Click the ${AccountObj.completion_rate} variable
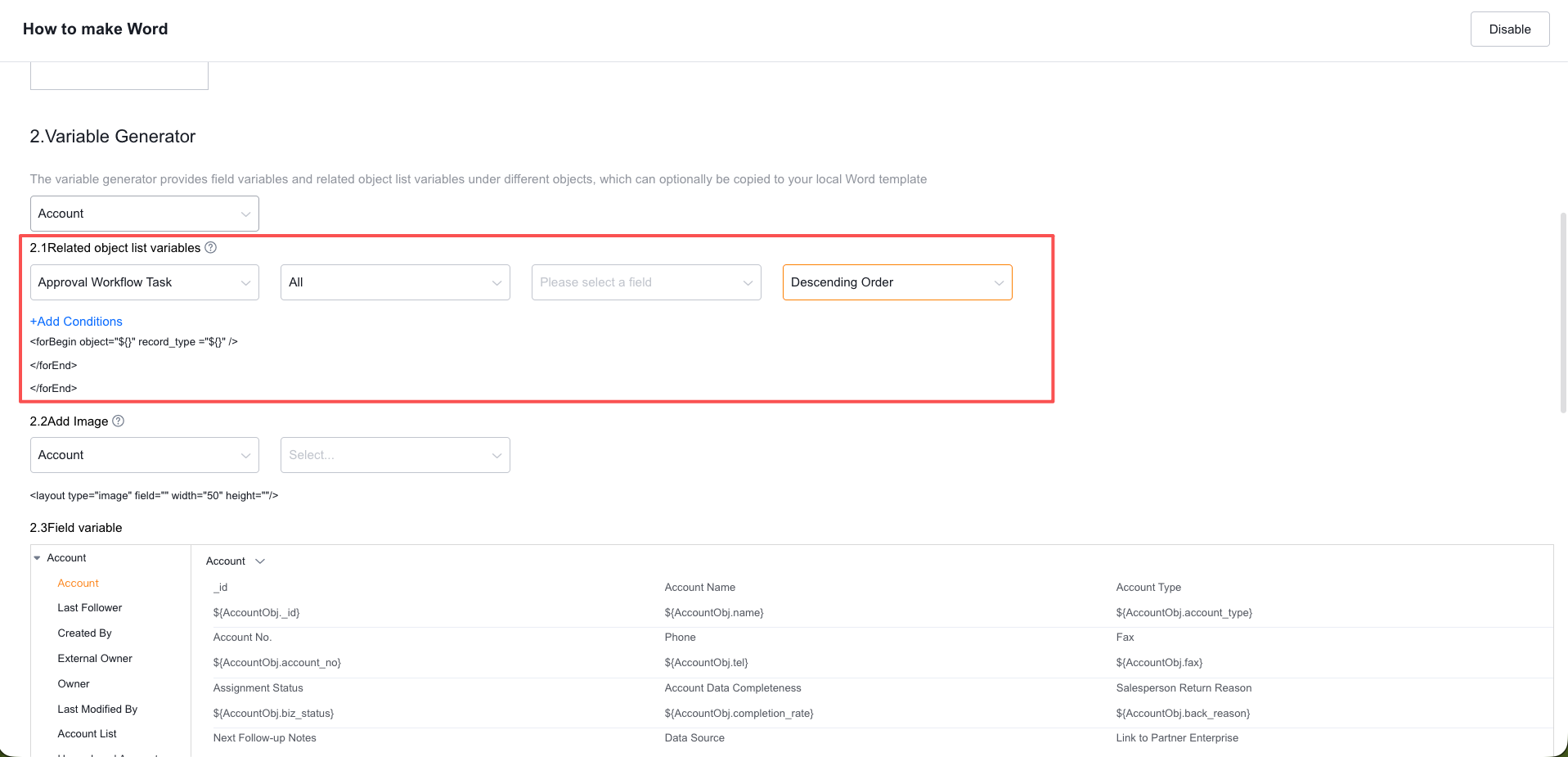Viewport: 1568px width, 757px height. pyautogui.click(x=739, y=714)
